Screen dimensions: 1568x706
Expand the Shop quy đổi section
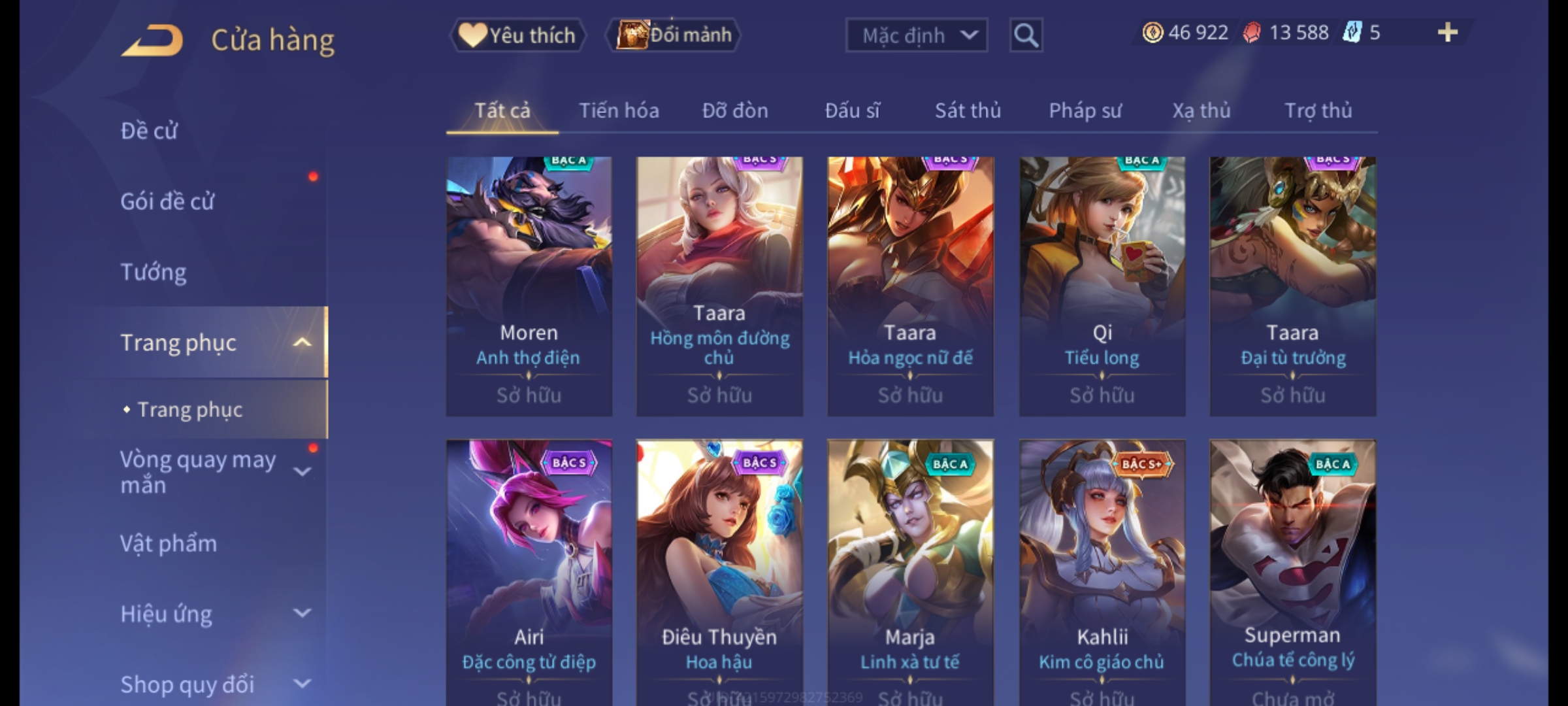(x=302, y=684)
